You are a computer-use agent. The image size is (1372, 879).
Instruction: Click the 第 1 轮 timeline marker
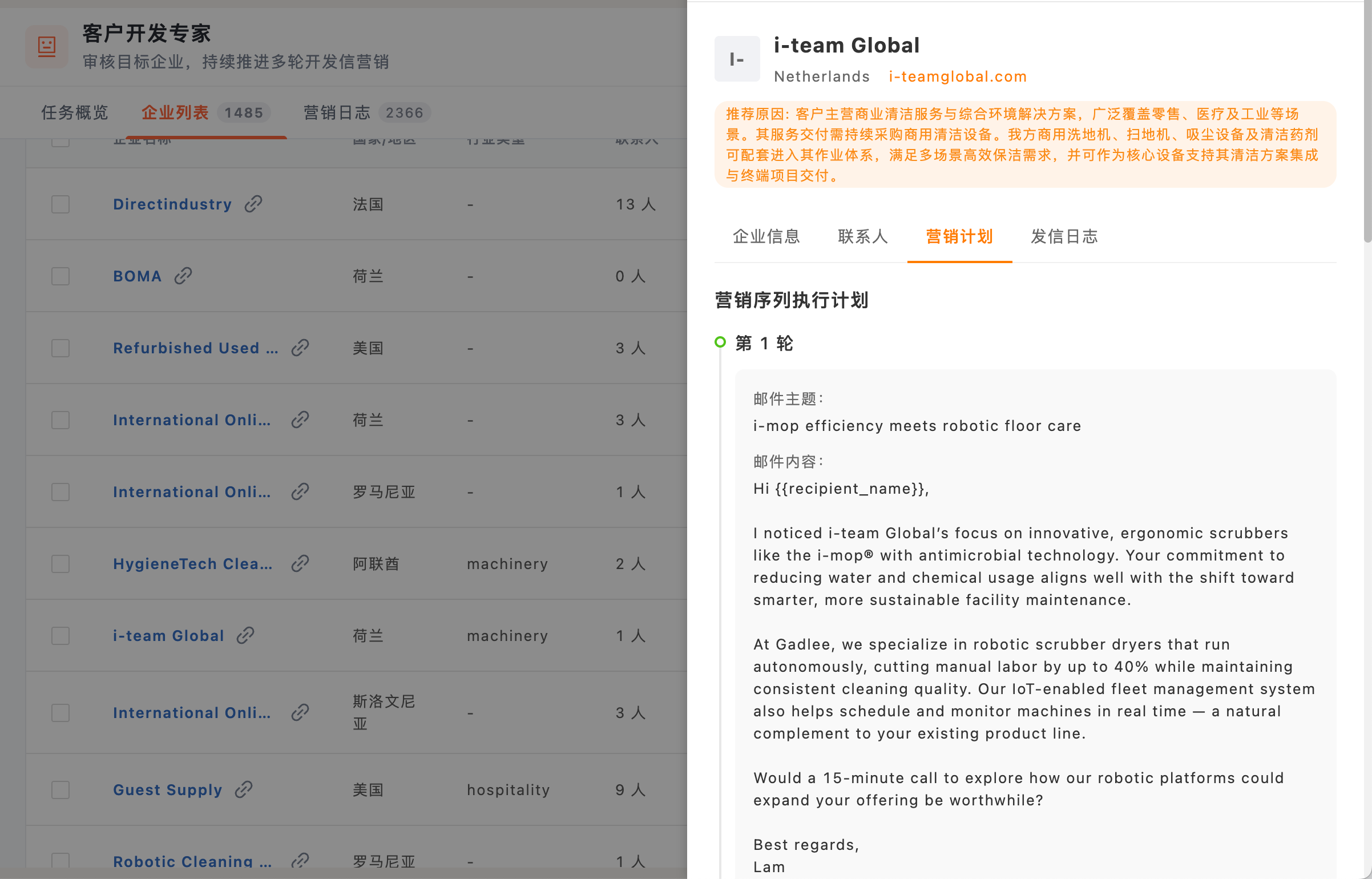pos(720,342)
